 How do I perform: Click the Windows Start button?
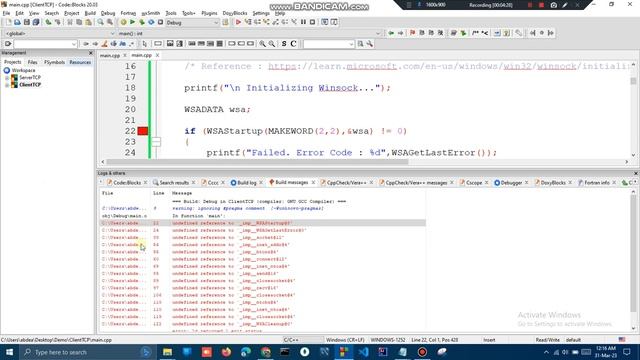(9, 352)
